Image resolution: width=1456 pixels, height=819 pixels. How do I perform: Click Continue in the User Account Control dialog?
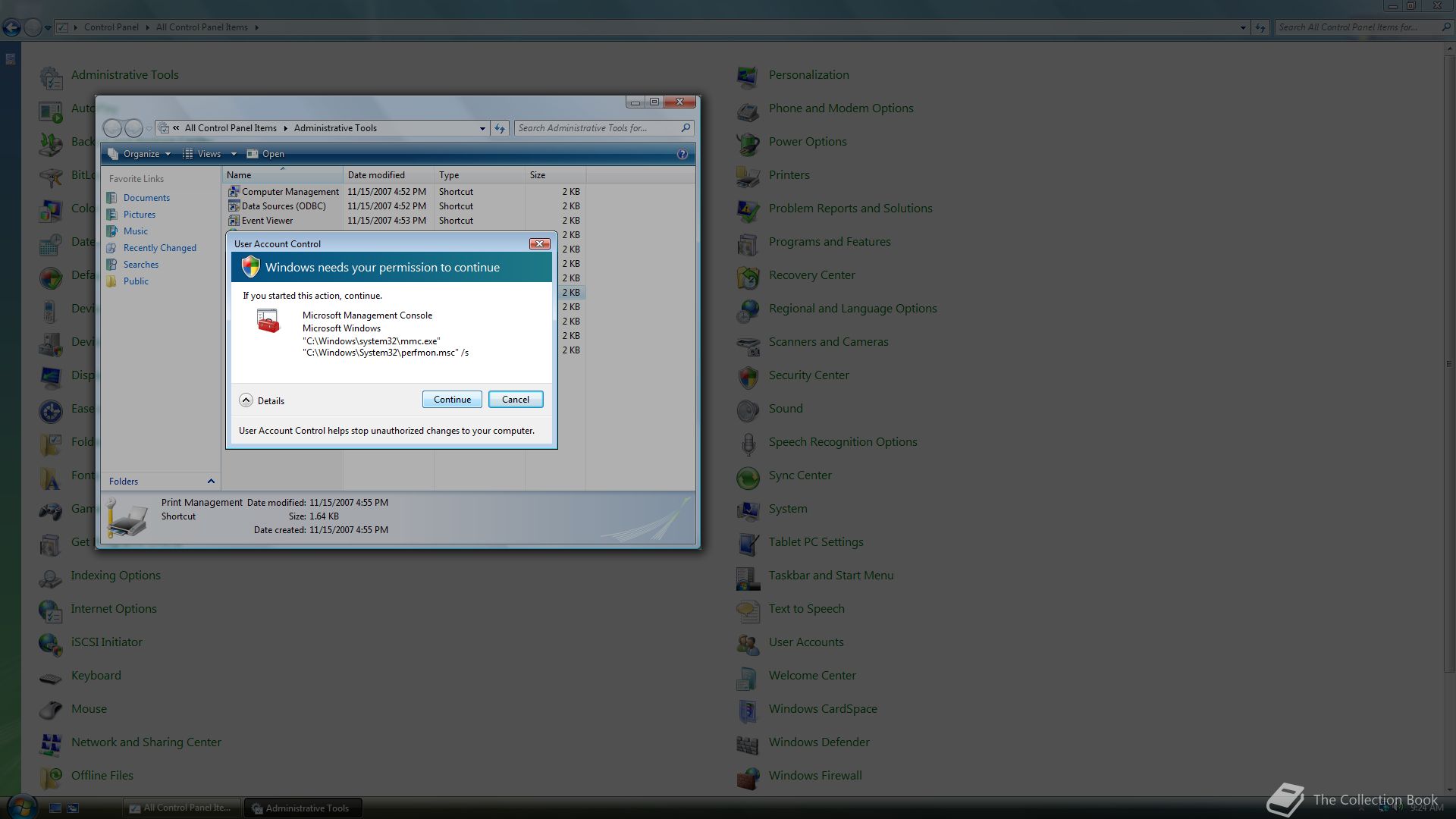[452, 400]
